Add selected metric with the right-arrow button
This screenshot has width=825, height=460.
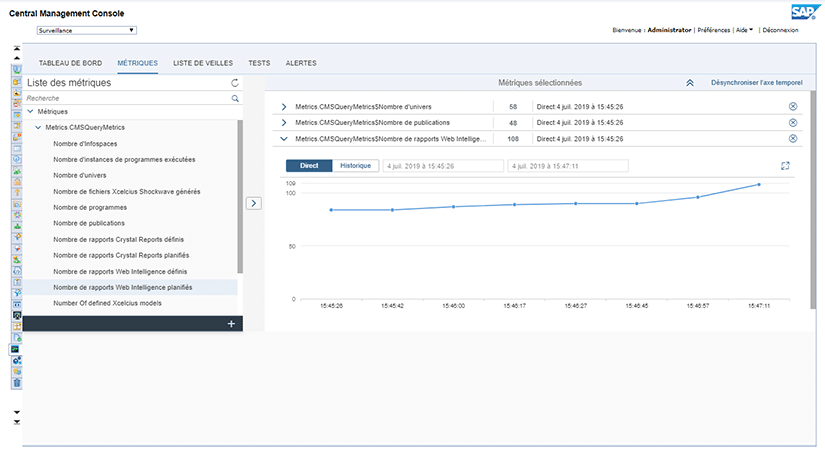pos(254,203)
